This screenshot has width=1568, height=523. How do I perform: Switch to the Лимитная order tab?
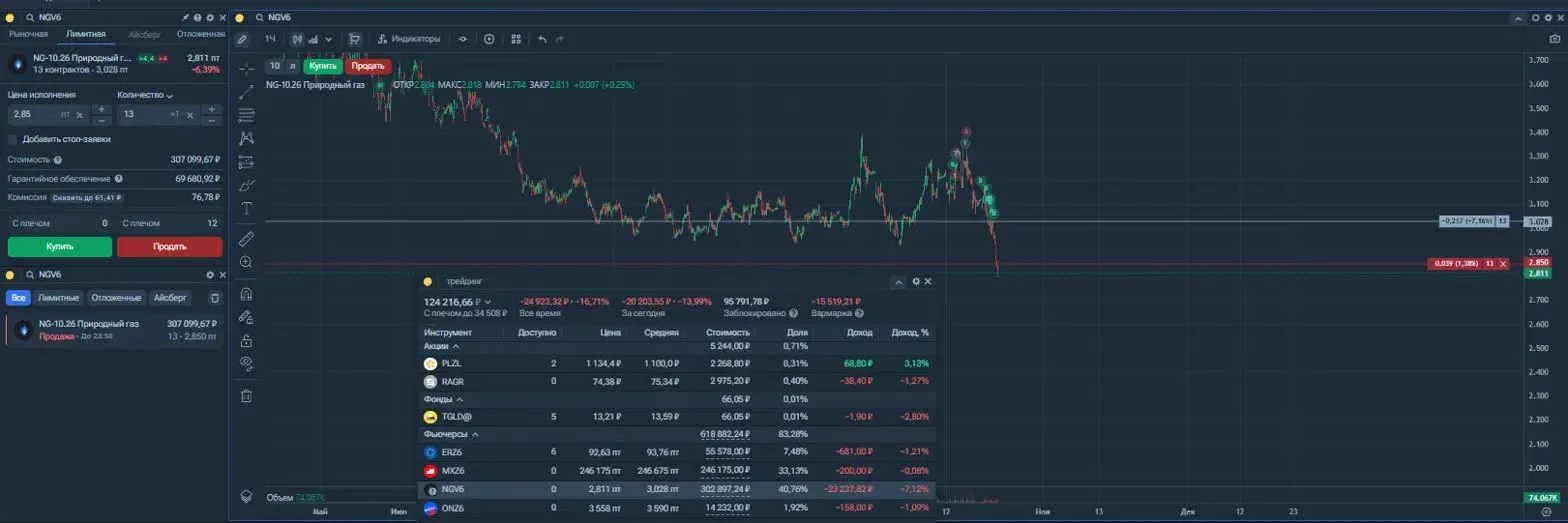(86, 34)
